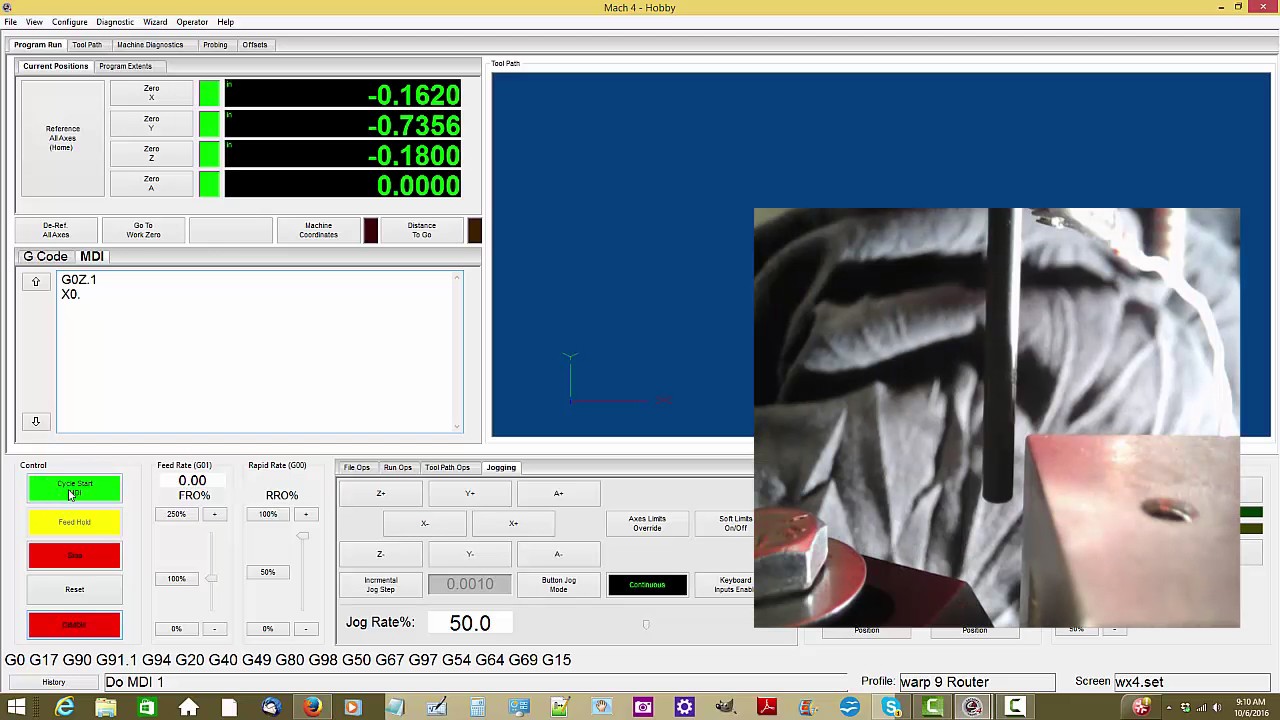Click the Jog Rate percent input field

[x=470, y=622]
